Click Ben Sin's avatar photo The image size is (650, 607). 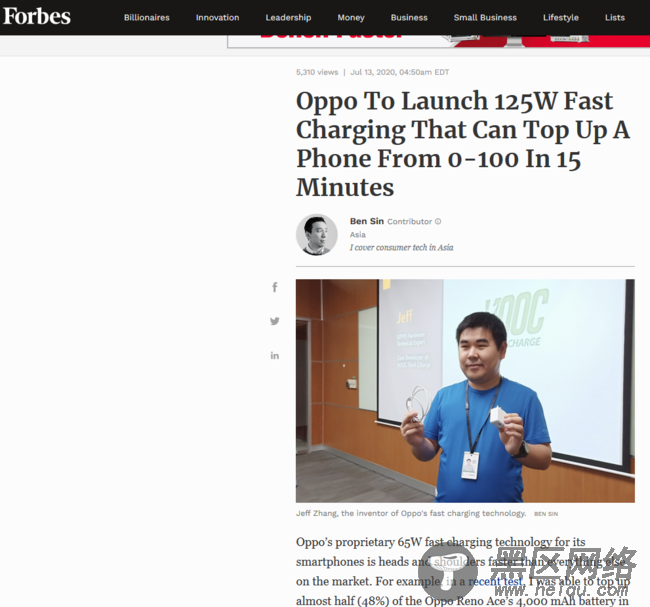[317, 235]
